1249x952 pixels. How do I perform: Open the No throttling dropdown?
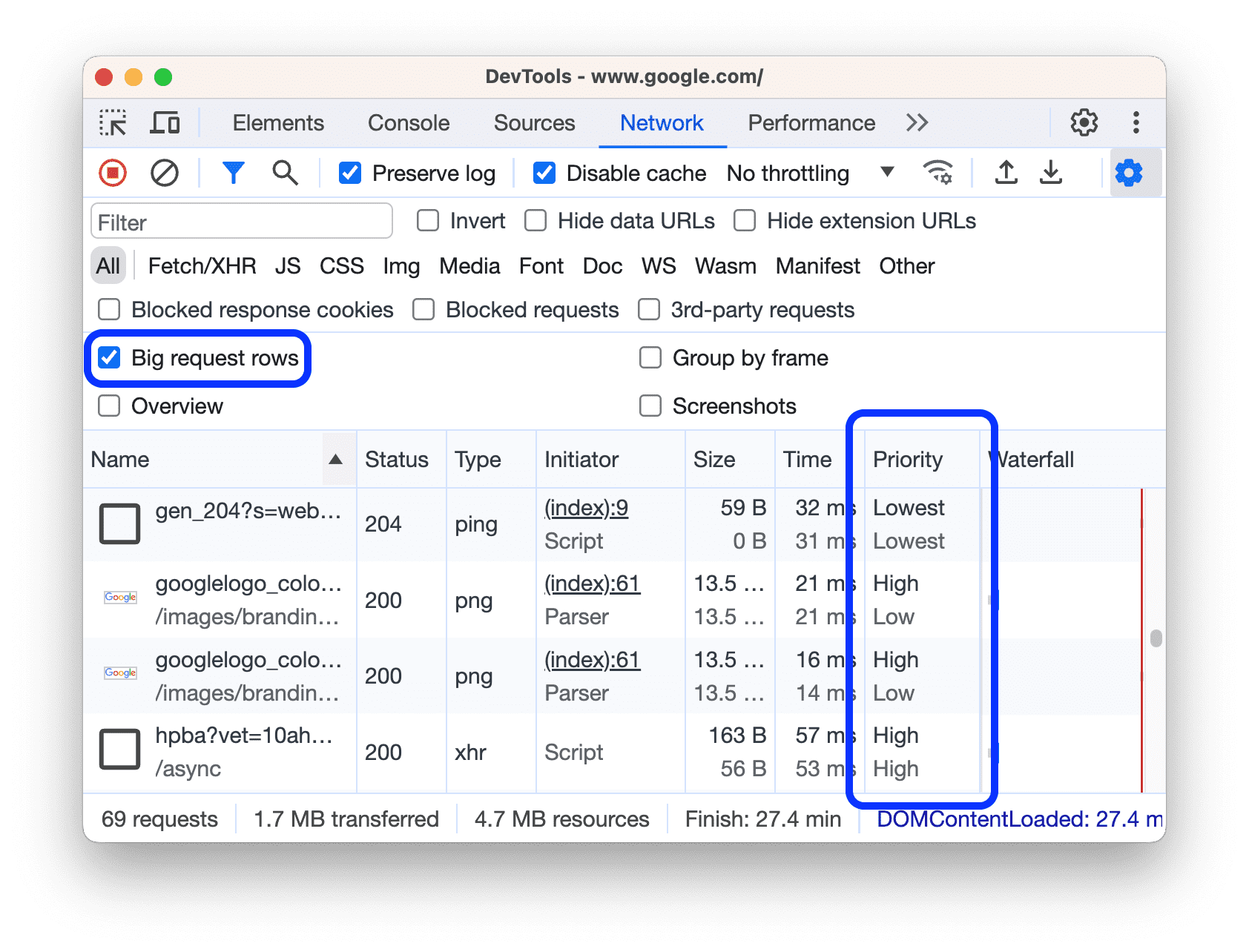(810, 173)
